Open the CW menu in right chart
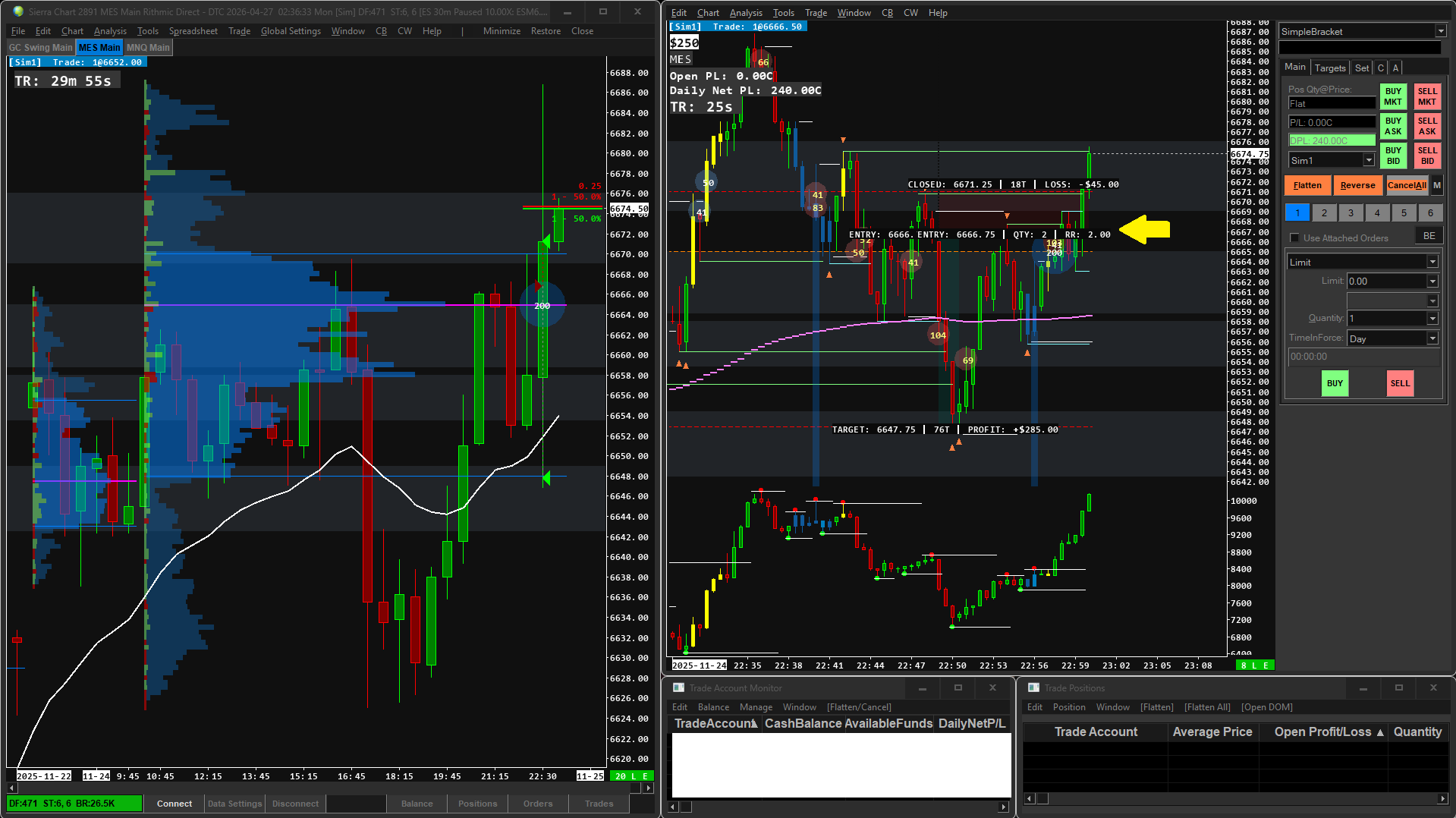Screen dimensions: 1456x818 [x=910, y=13]
